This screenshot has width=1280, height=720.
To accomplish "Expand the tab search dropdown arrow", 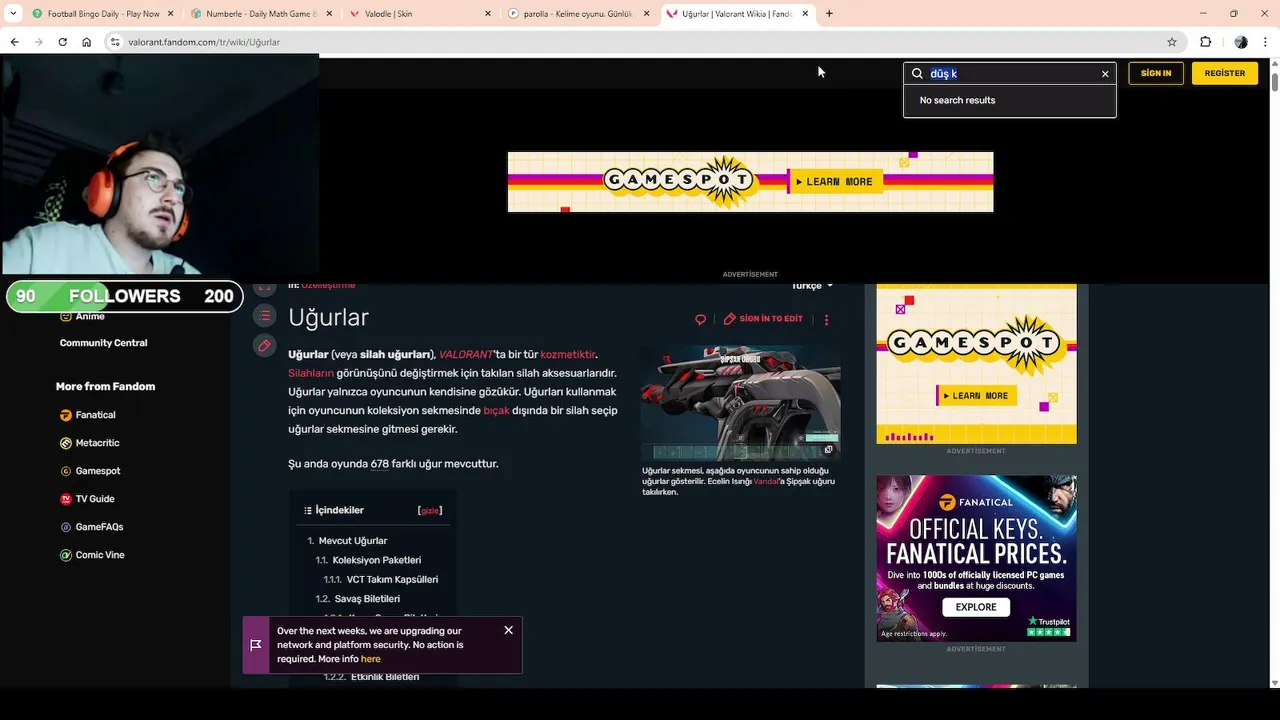I will coord(13,14).
